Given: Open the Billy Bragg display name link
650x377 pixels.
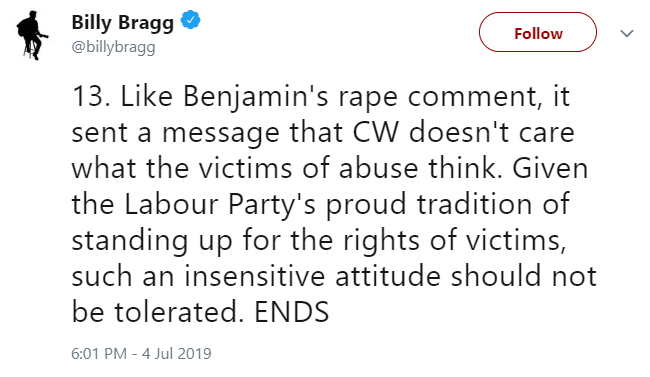Looking at the screenshot, I should (122, 22).
